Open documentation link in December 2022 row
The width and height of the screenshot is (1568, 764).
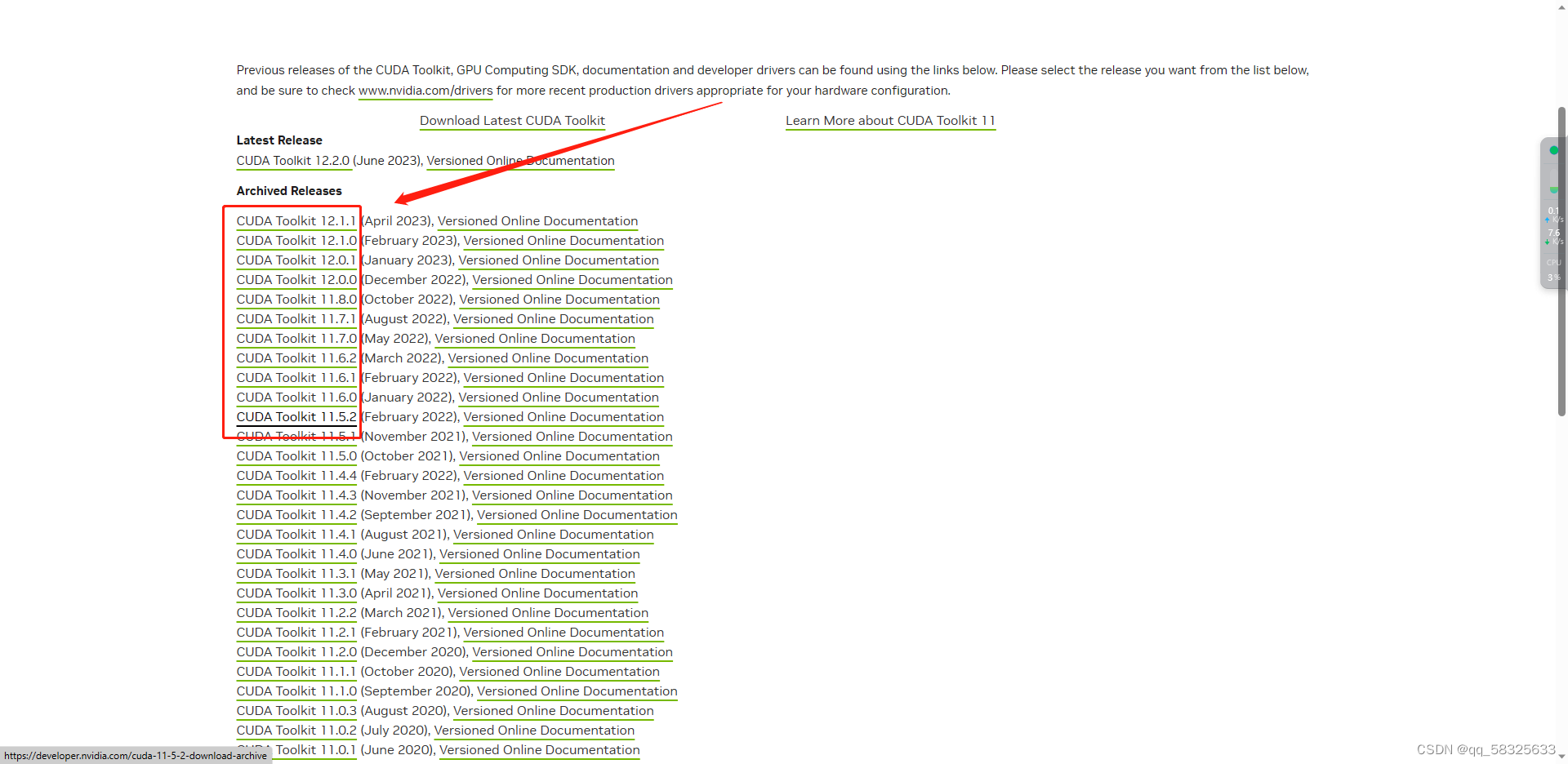[x=572, y=280]
